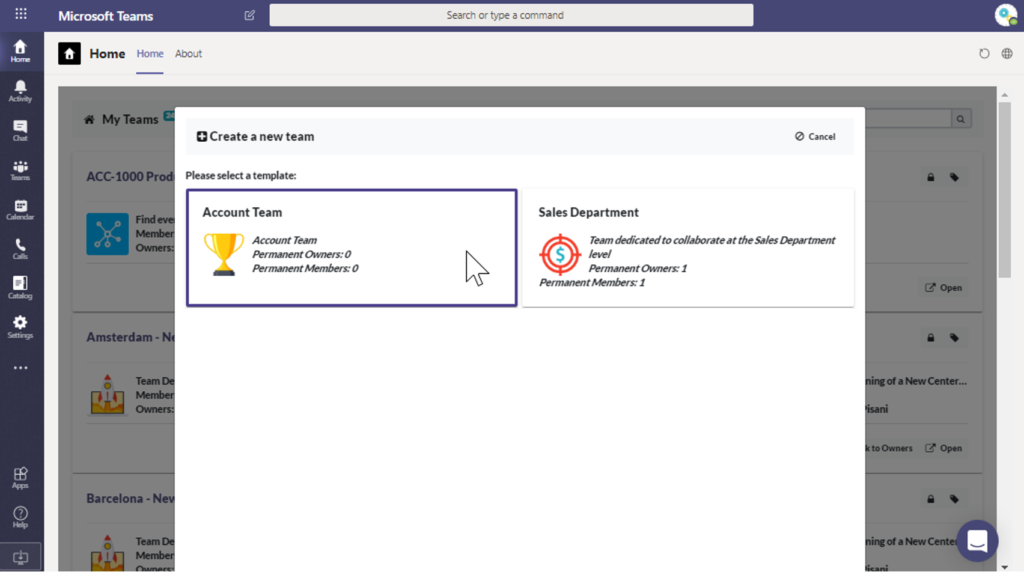Click the Amsterdam rocket team thumbnail

[x=107, y=394]
